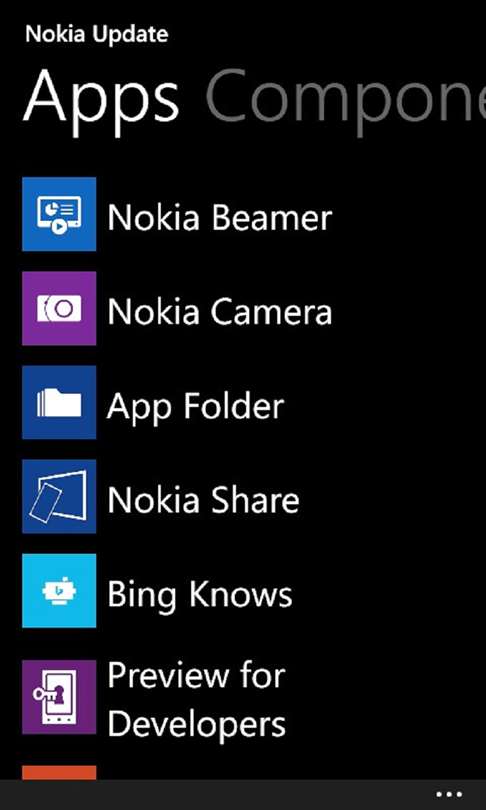Expand the bottom application bar strip

pyautogui.click(x=243, y=795)
